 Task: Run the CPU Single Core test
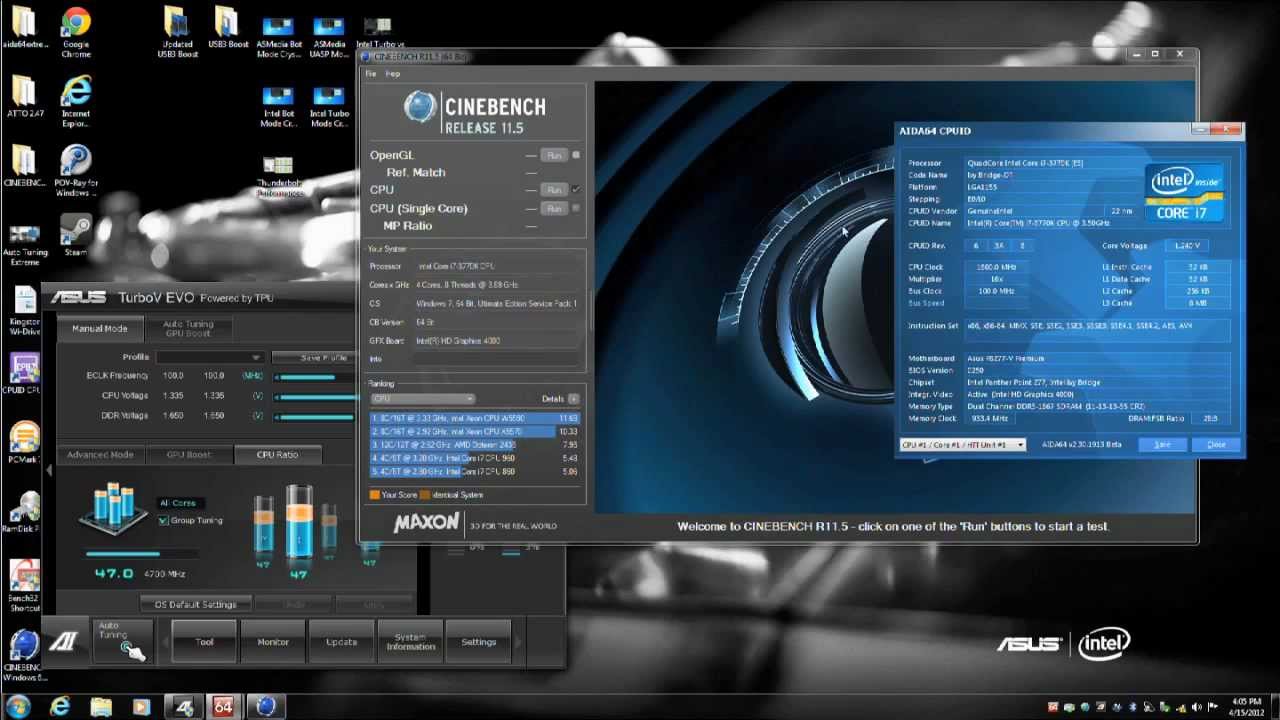click(x=553, y=208)
